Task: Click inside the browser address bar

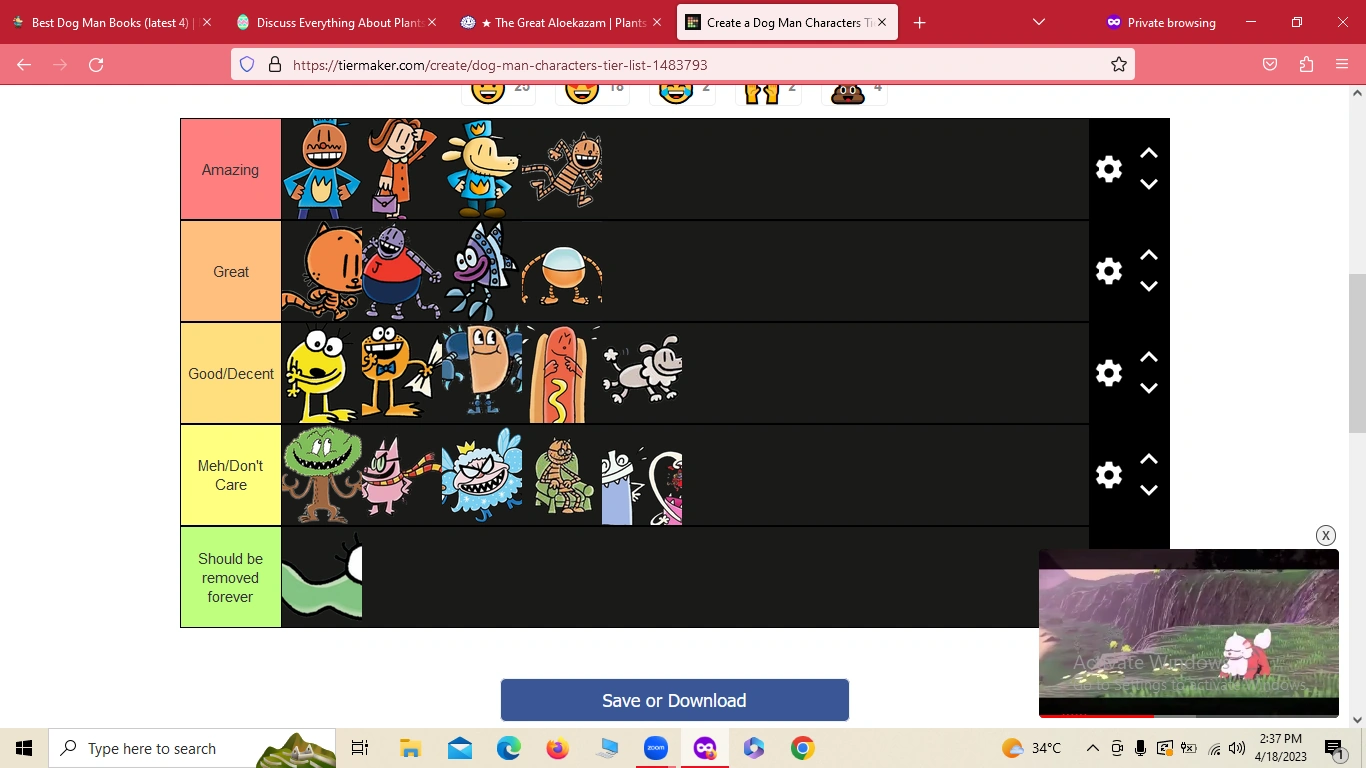Action: pos(600,64)
